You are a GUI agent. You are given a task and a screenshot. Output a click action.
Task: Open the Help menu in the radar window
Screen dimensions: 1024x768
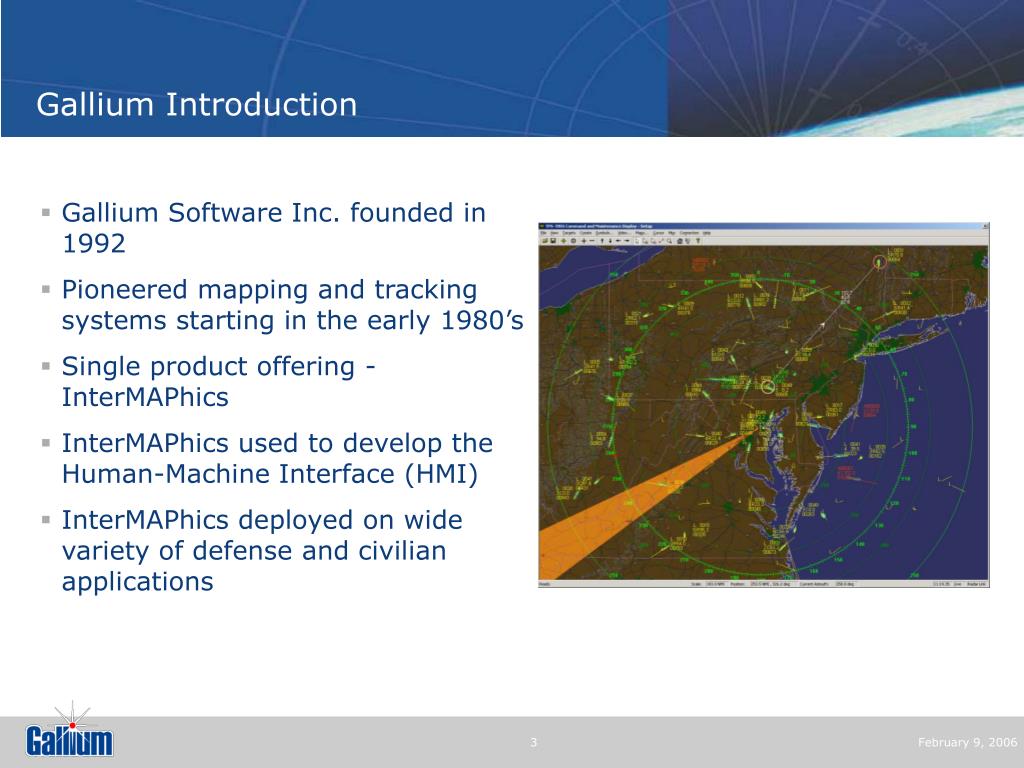pyautogui.click(x=706, y=233)
